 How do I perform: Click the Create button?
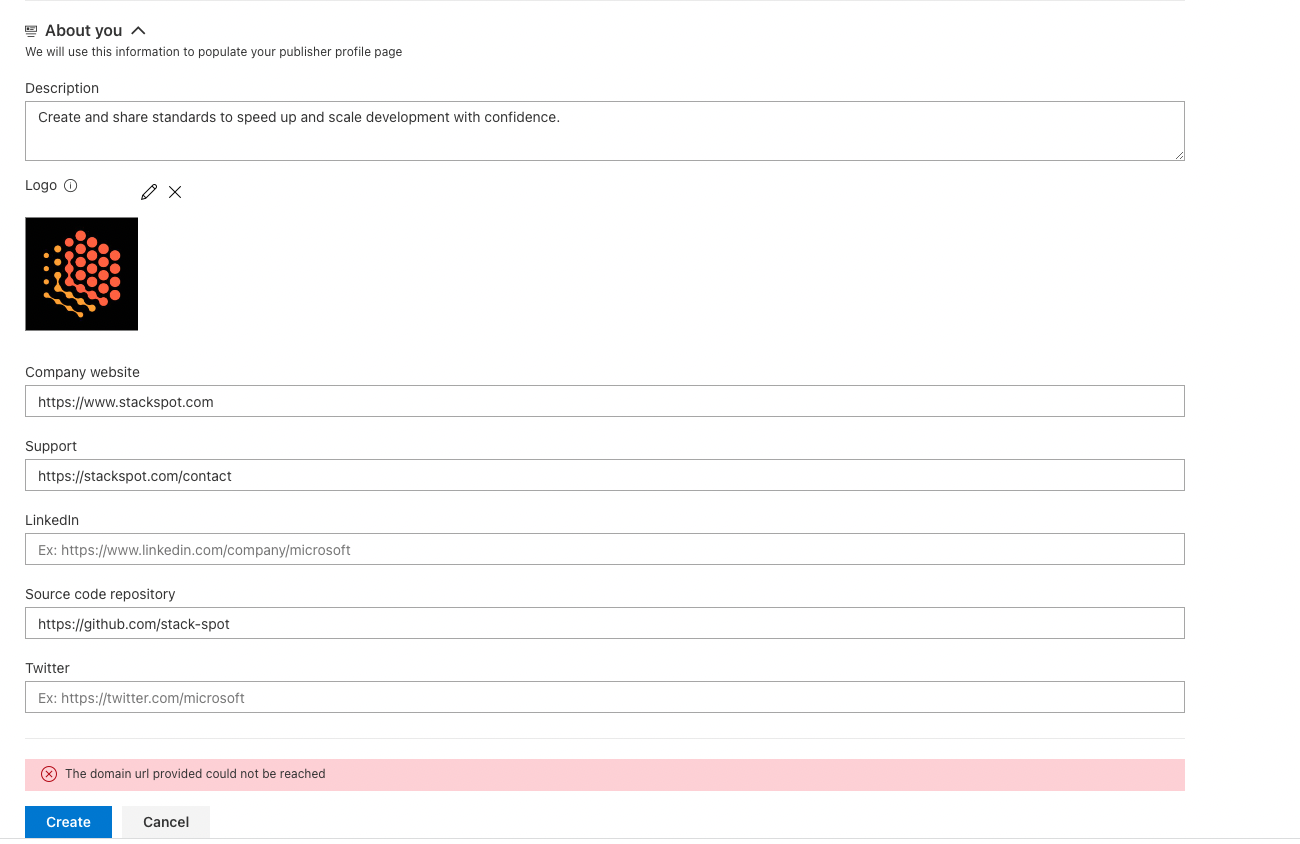coord(68,822)
